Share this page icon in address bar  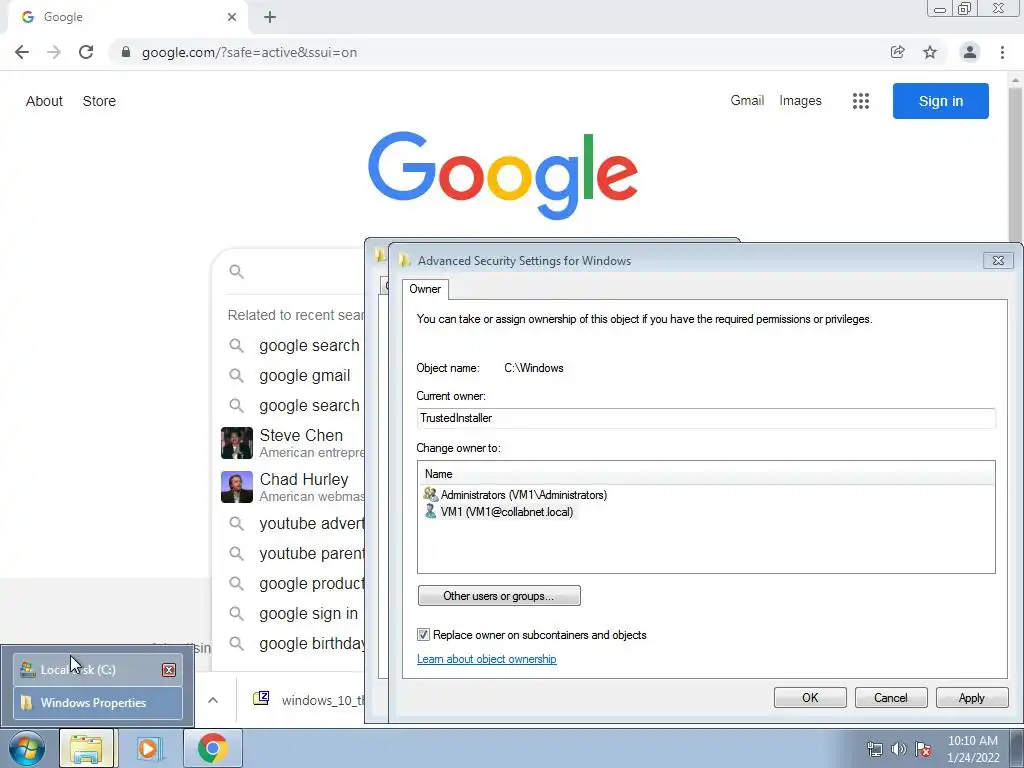click(897, 52)
